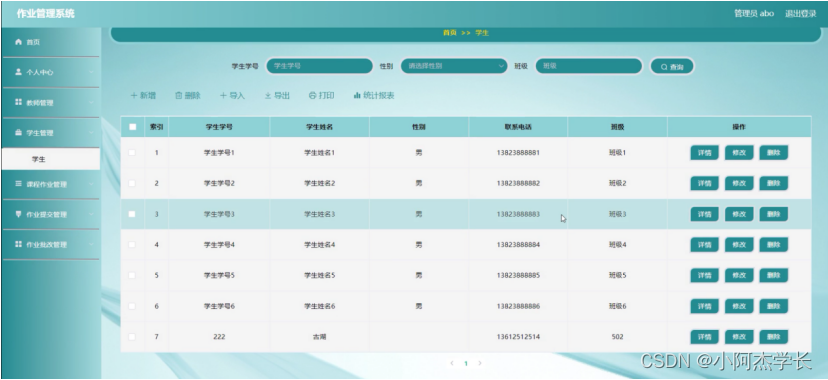Click 管理员 abo in header

tap(754, 14)
